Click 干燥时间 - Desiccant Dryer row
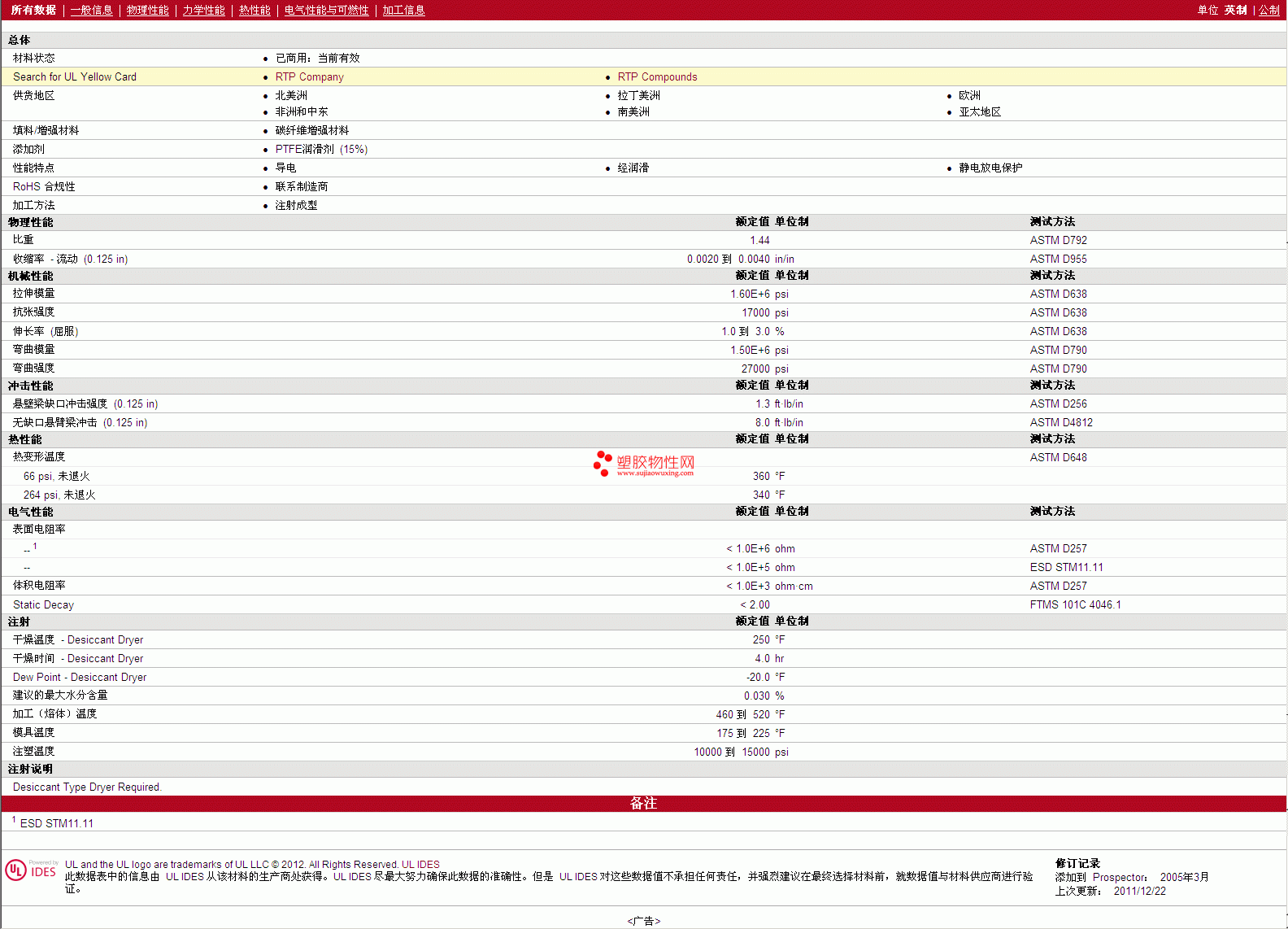 [x=643, y=658]
